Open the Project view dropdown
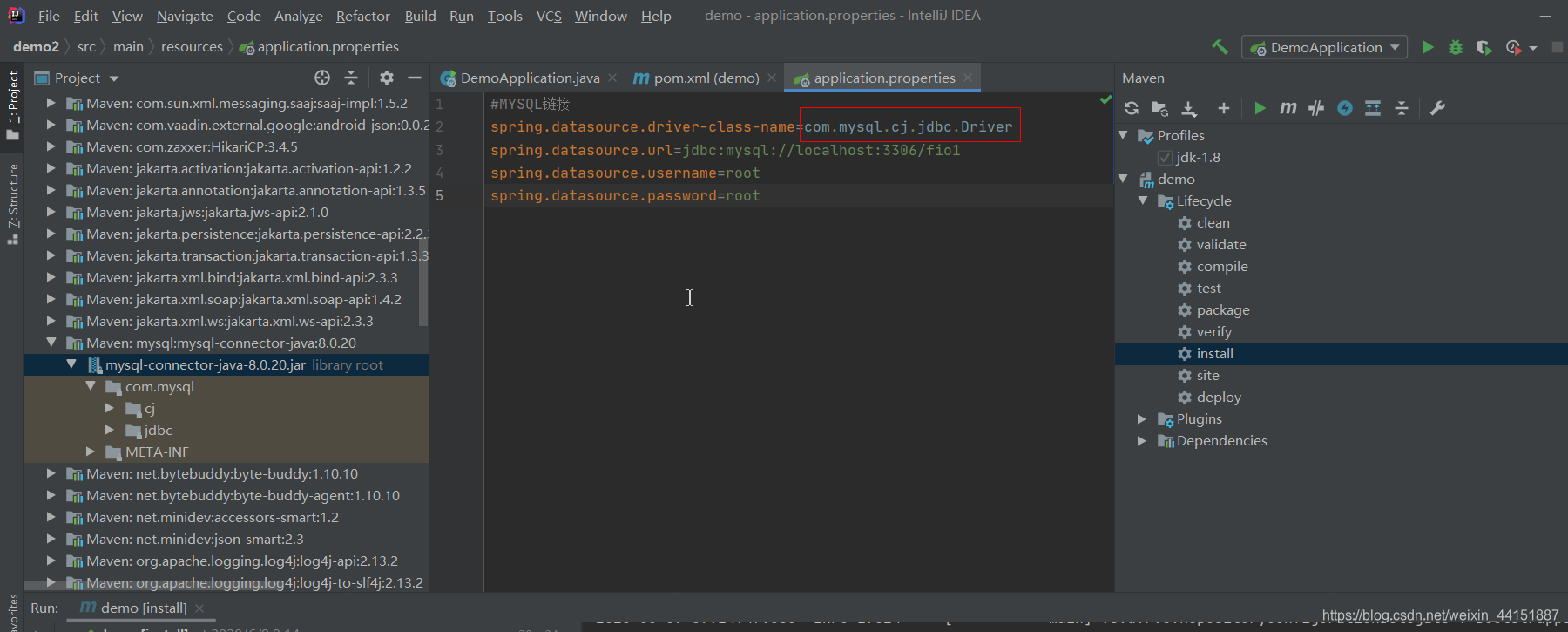This screenshot has height=632, width=1568. [x=114, y=78]
